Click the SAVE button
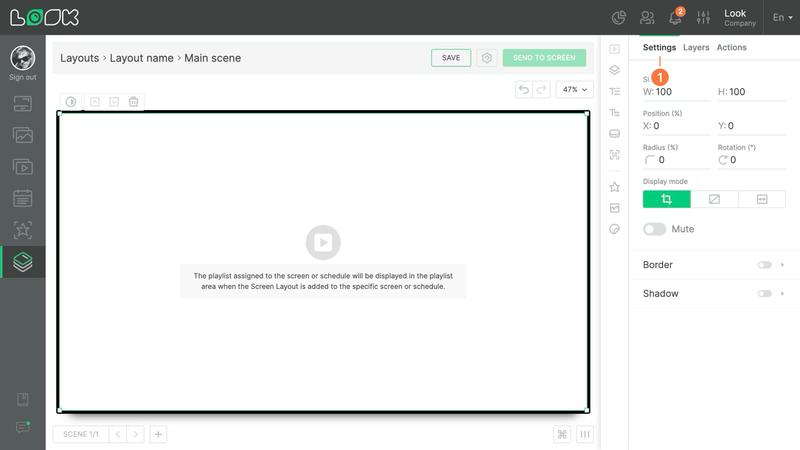 pyautogui.click(x=451, y=58)
